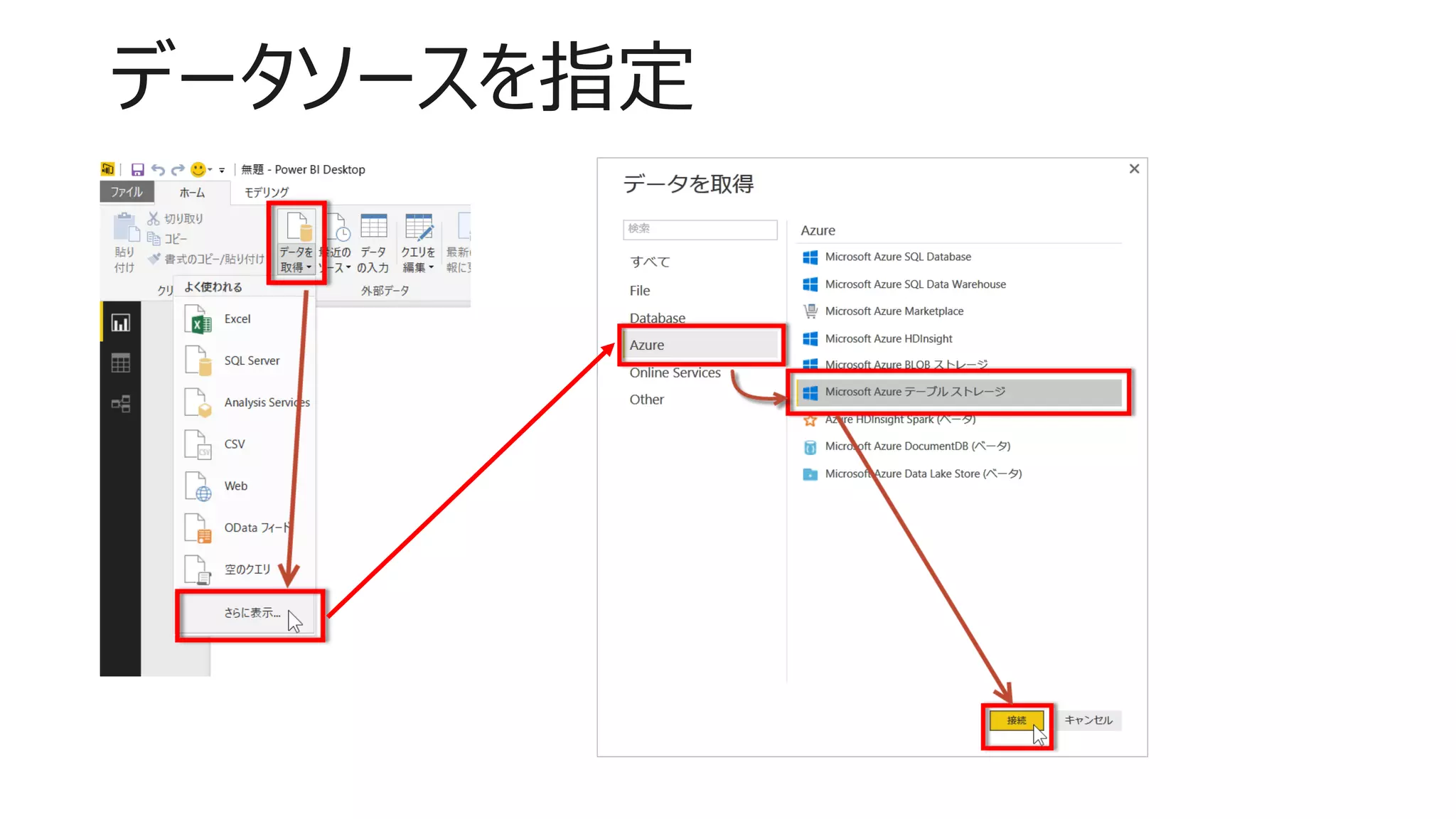Open the データを取得 dropdown
Viewport: 1456px width, 819px height.
coord(296,242)
